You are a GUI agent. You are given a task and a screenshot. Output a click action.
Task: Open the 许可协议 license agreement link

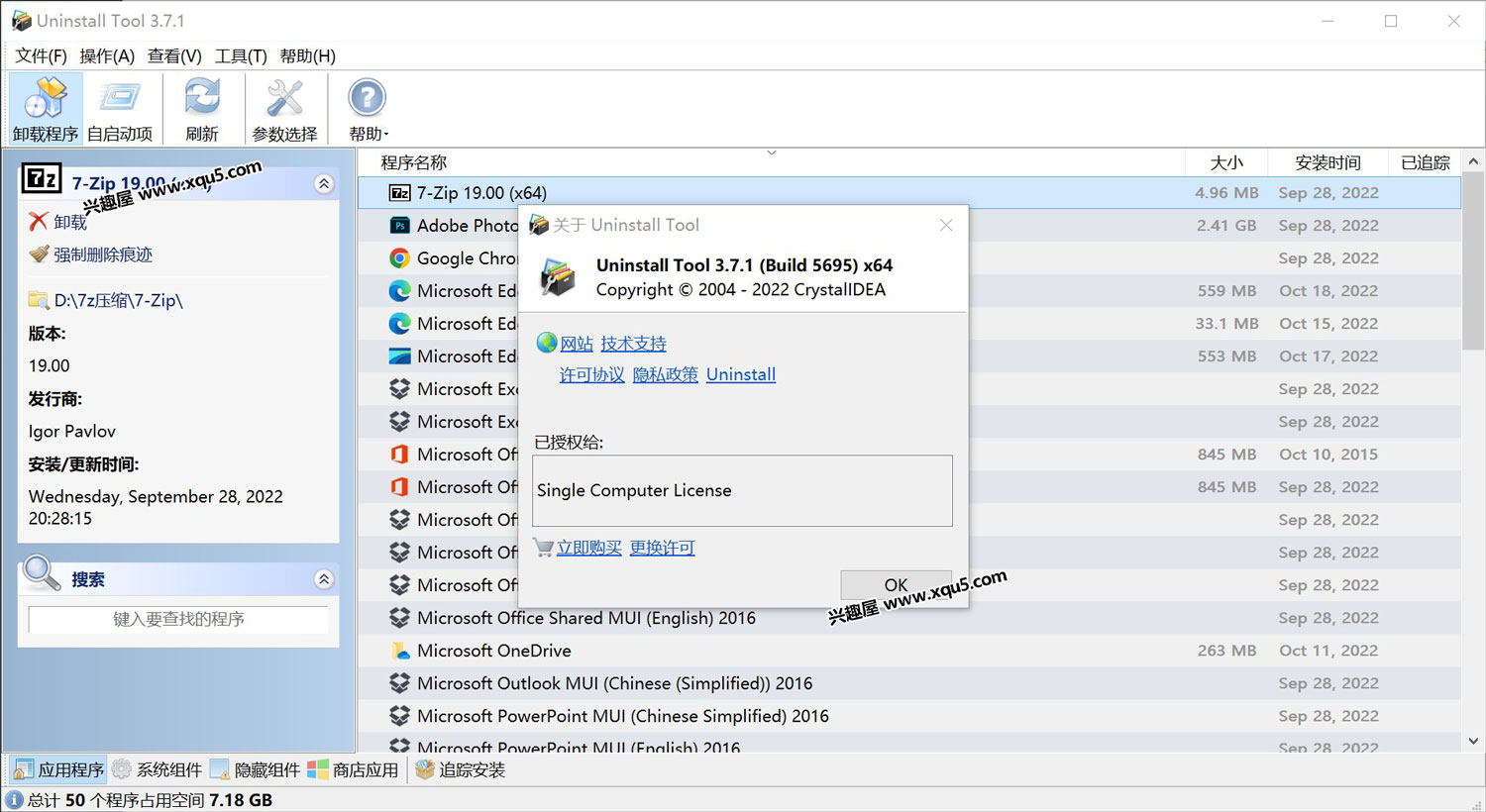point(591,374)
